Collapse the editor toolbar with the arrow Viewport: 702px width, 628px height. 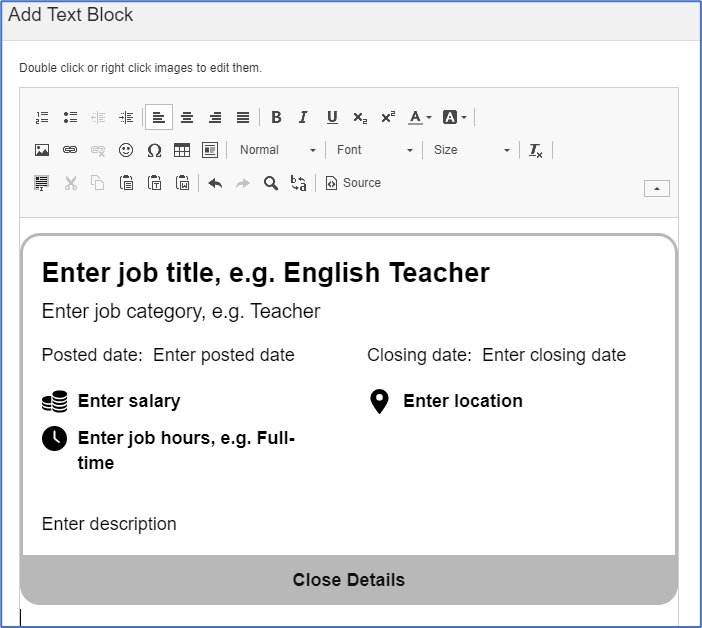657,188
